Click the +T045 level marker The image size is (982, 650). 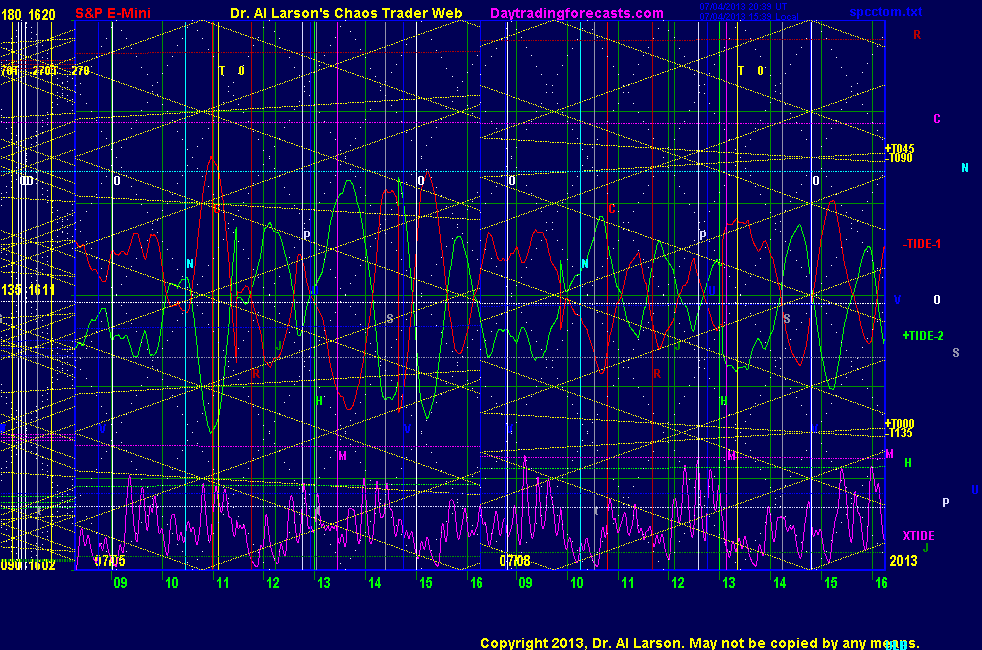[900, 148]
